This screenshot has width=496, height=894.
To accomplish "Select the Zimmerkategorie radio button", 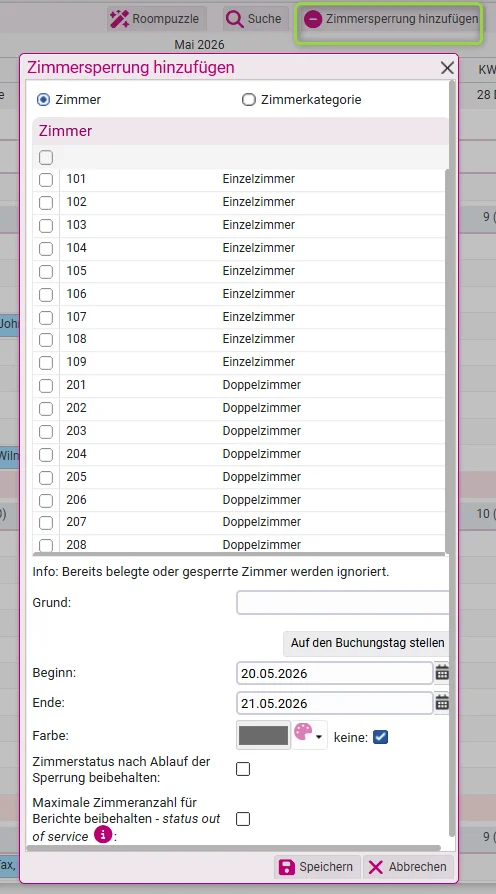I will pyautogui.click(x=249, y=100).
